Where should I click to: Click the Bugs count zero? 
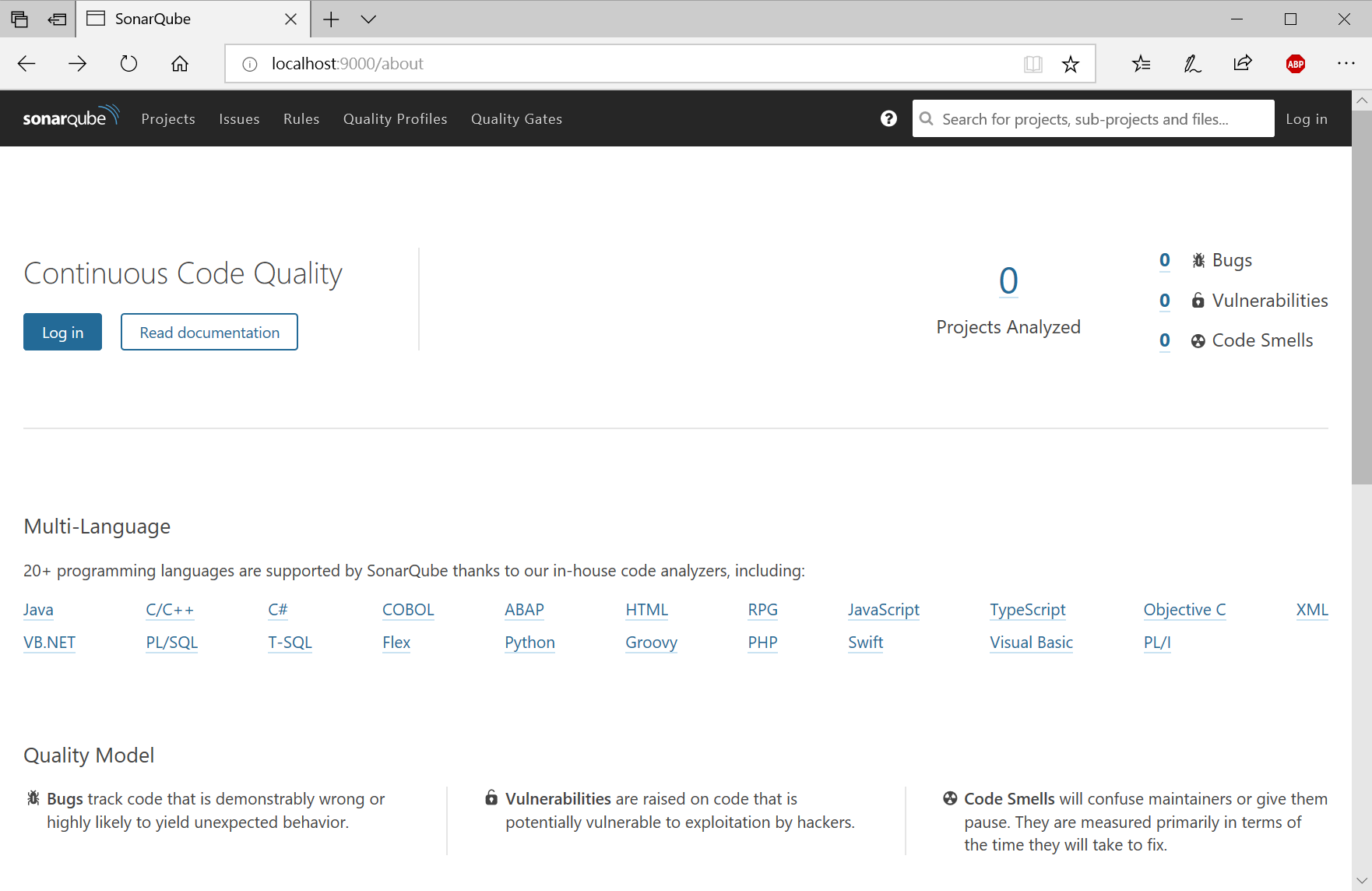click(x=1165, y=260)
